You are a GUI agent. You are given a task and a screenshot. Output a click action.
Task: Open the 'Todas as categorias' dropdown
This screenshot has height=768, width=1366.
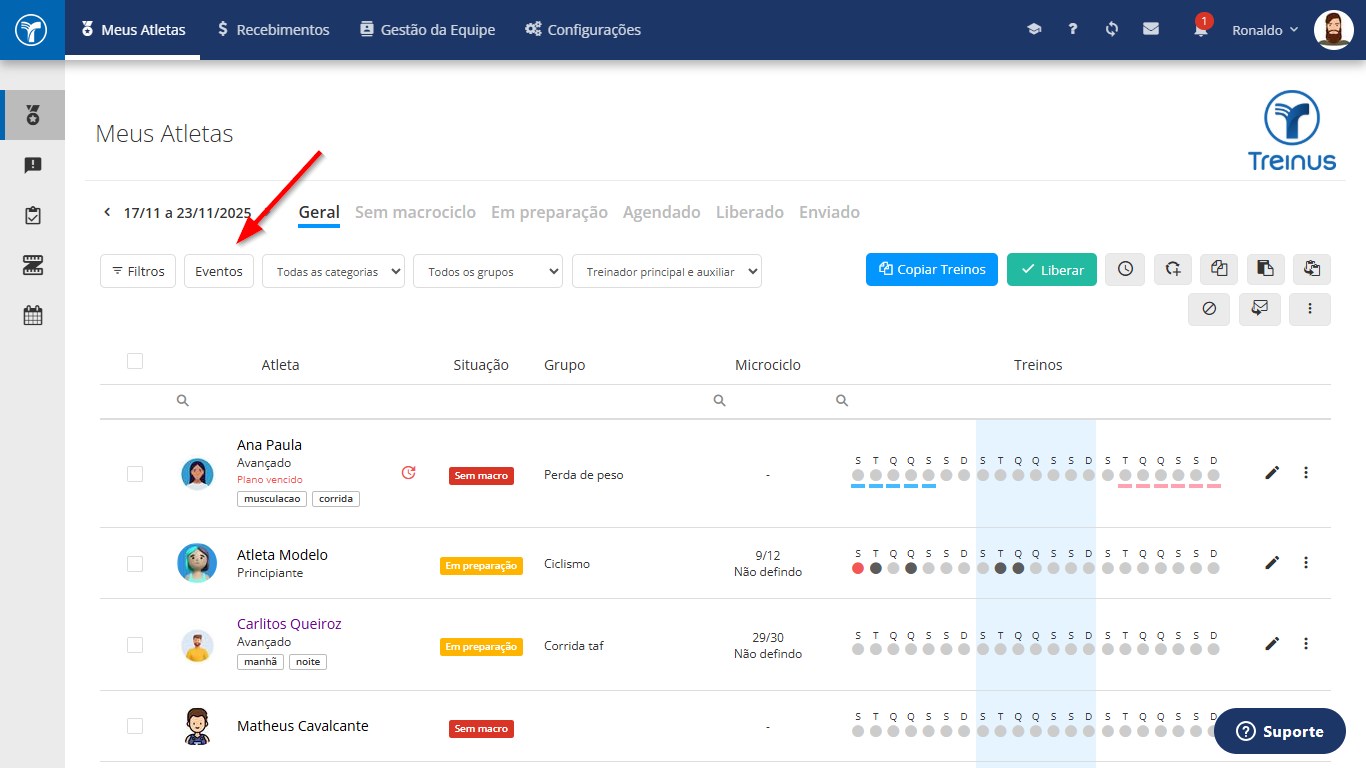pyautogui.click(x=333, y=271)
